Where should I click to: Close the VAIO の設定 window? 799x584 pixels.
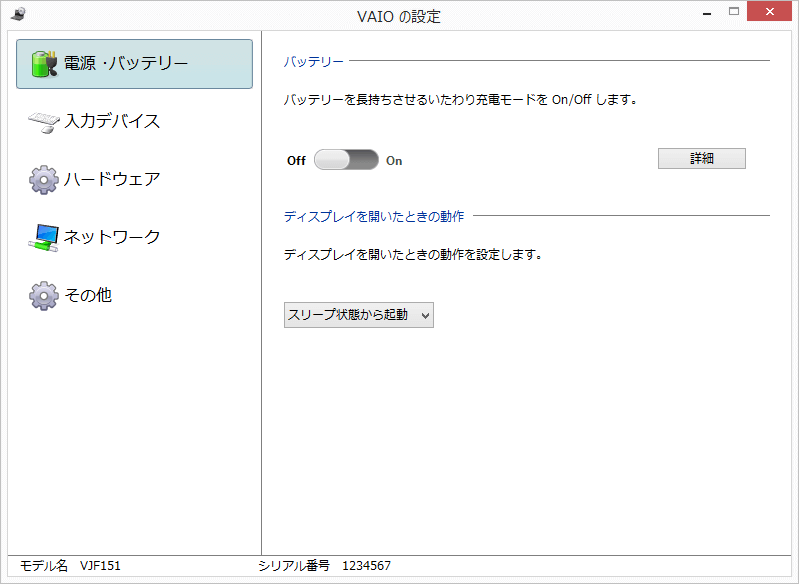pyautogui.click(x=769, y=11)
